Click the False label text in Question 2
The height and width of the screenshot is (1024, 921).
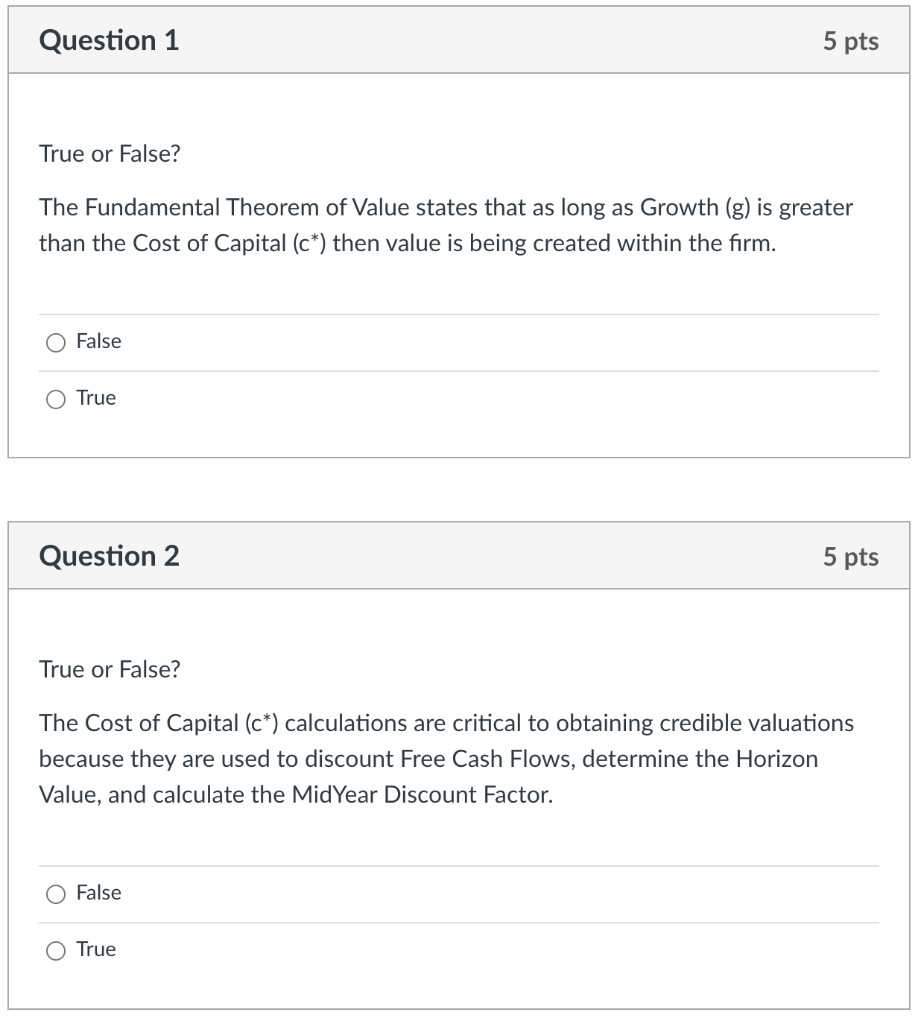point(98,893)
